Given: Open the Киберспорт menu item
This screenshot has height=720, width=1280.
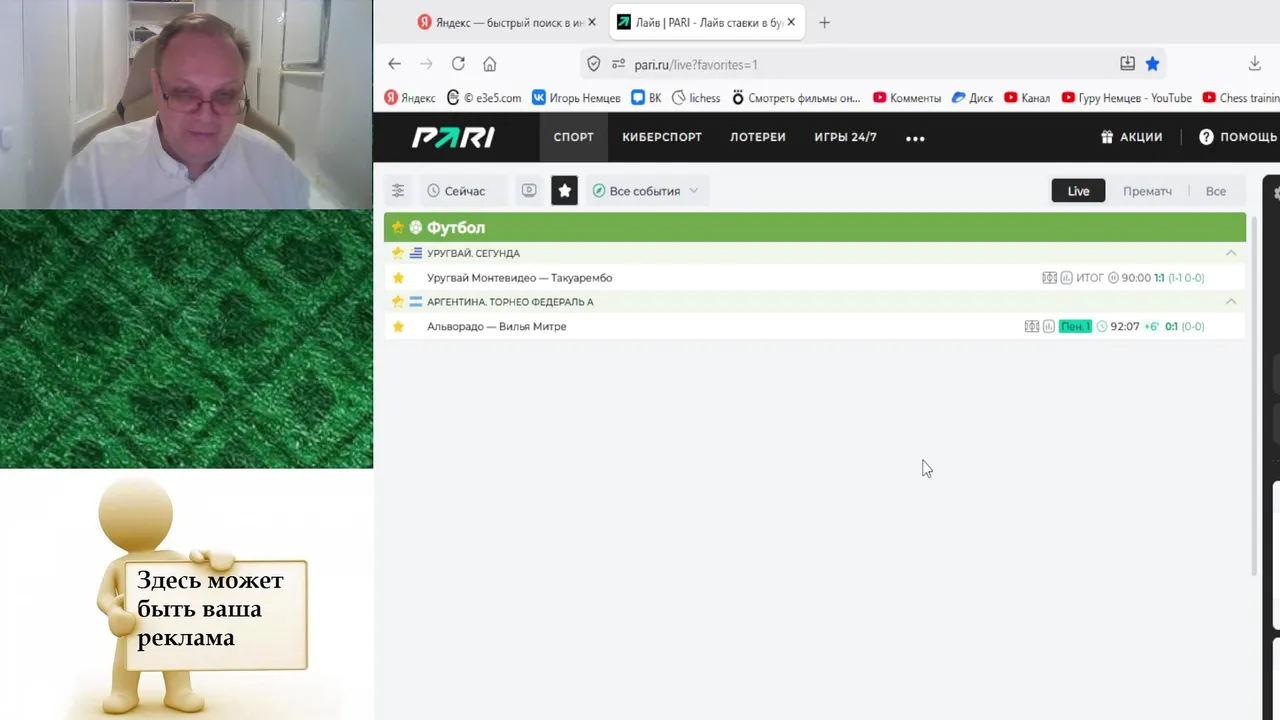Looking at the screenshot, I should tap(662, 137).
